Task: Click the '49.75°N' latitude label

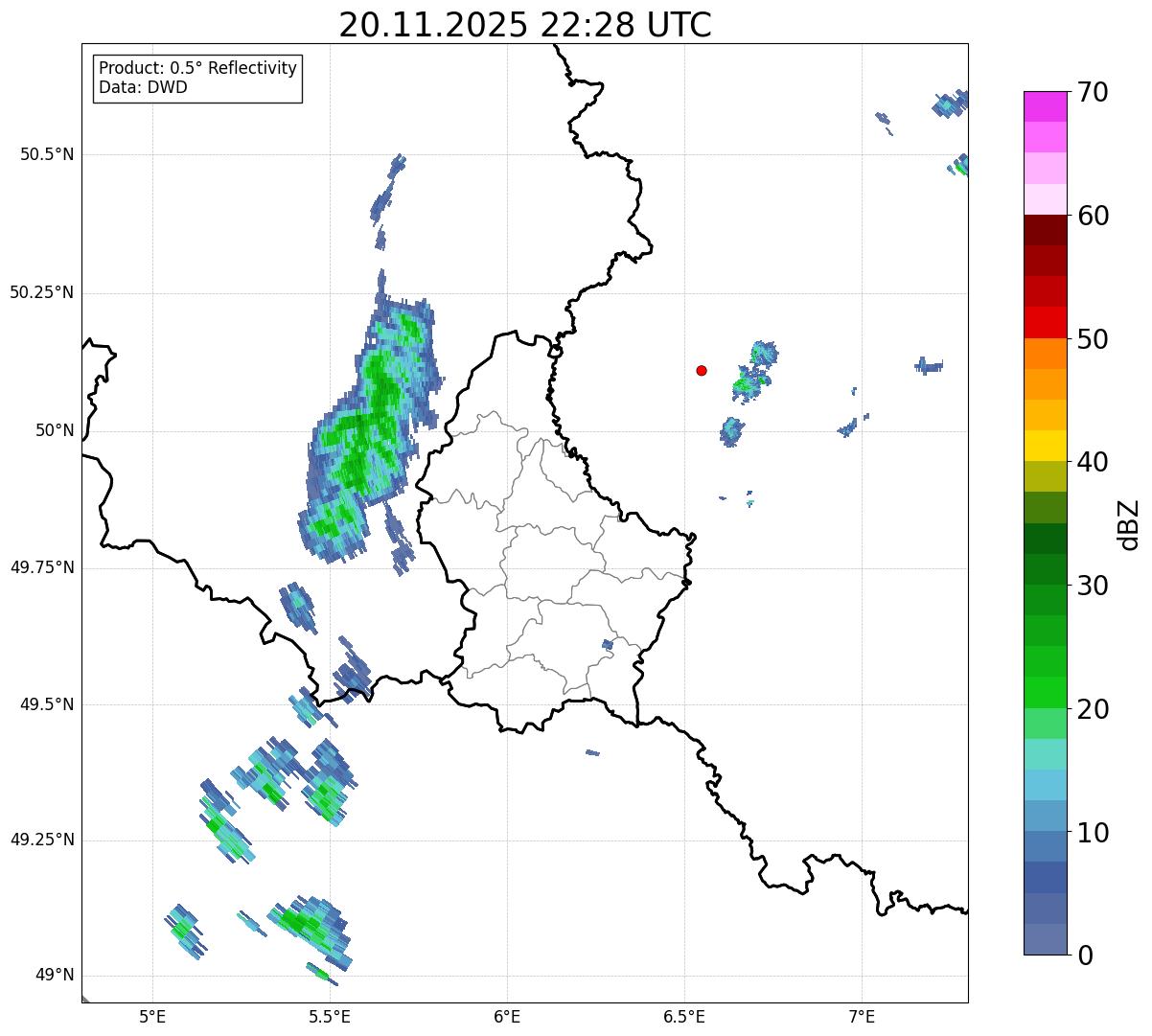Action: (x=41, y=567)
